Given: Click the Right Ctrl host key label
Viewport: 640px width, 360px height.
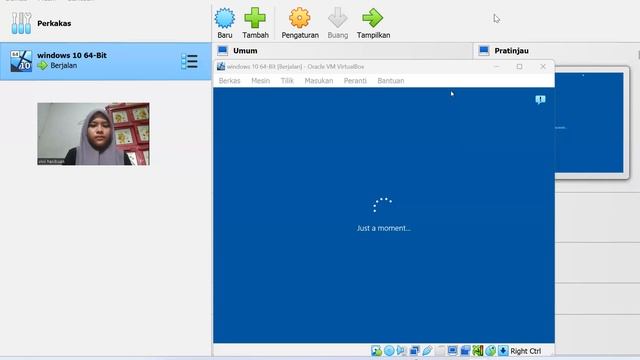Looking at the screenshot, I should (526, 351).
